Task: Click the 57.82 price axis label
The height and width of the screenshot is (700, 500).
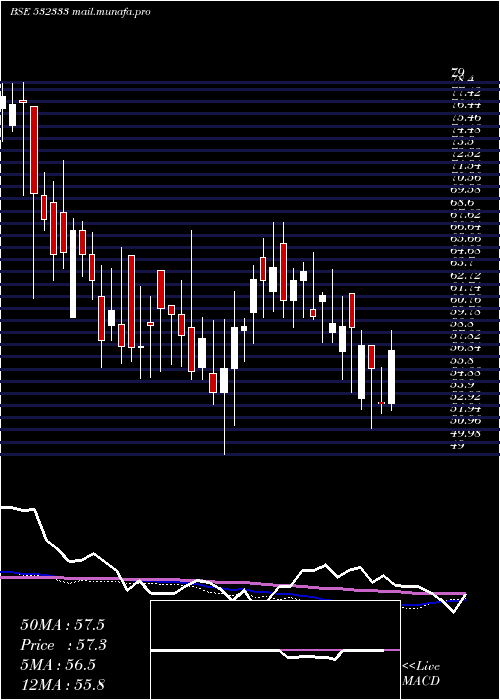Action: (x=466, y=336)
